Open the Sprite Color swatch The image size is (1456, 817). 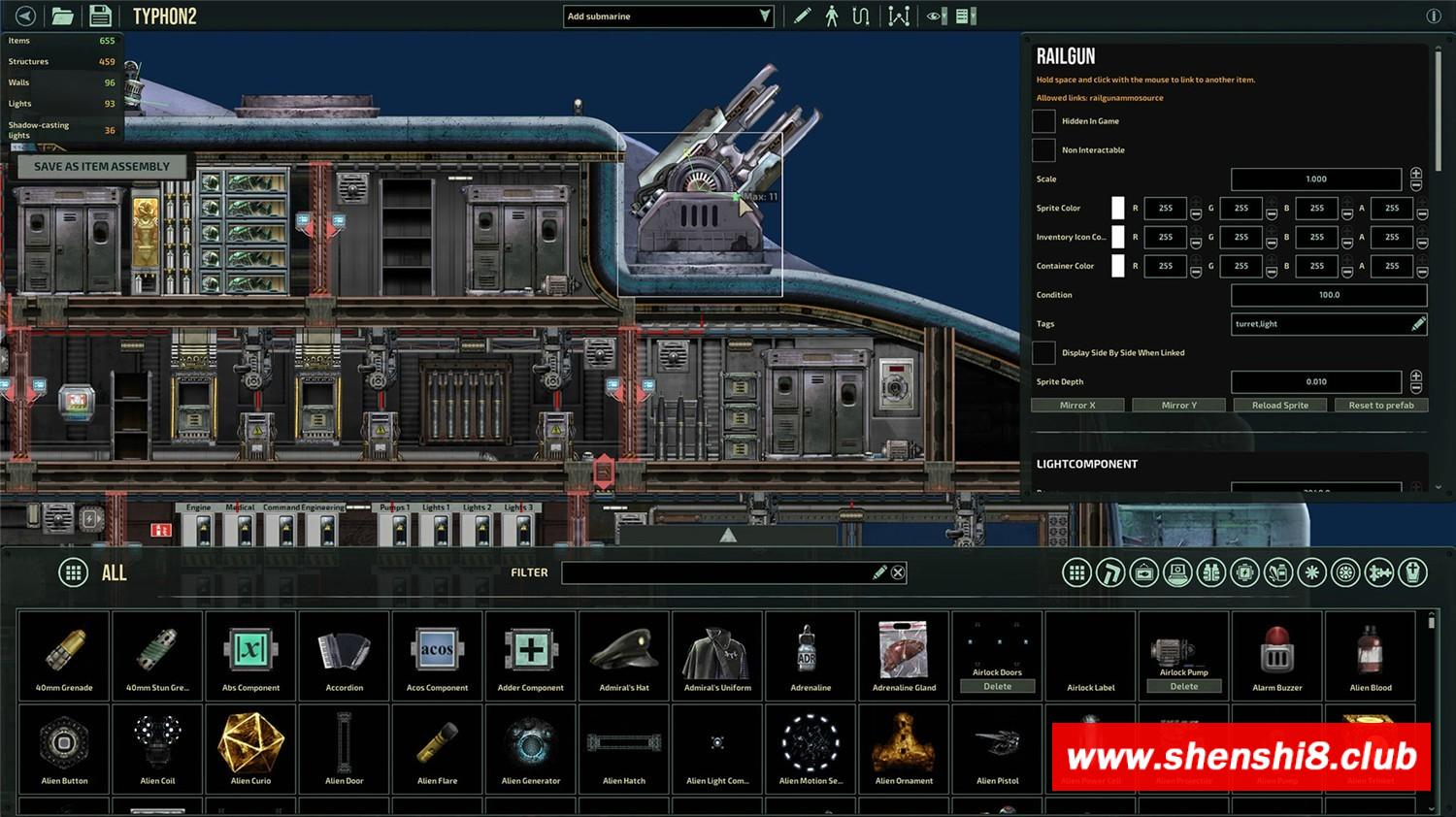pyautogui.click(x=1117, y=208)
